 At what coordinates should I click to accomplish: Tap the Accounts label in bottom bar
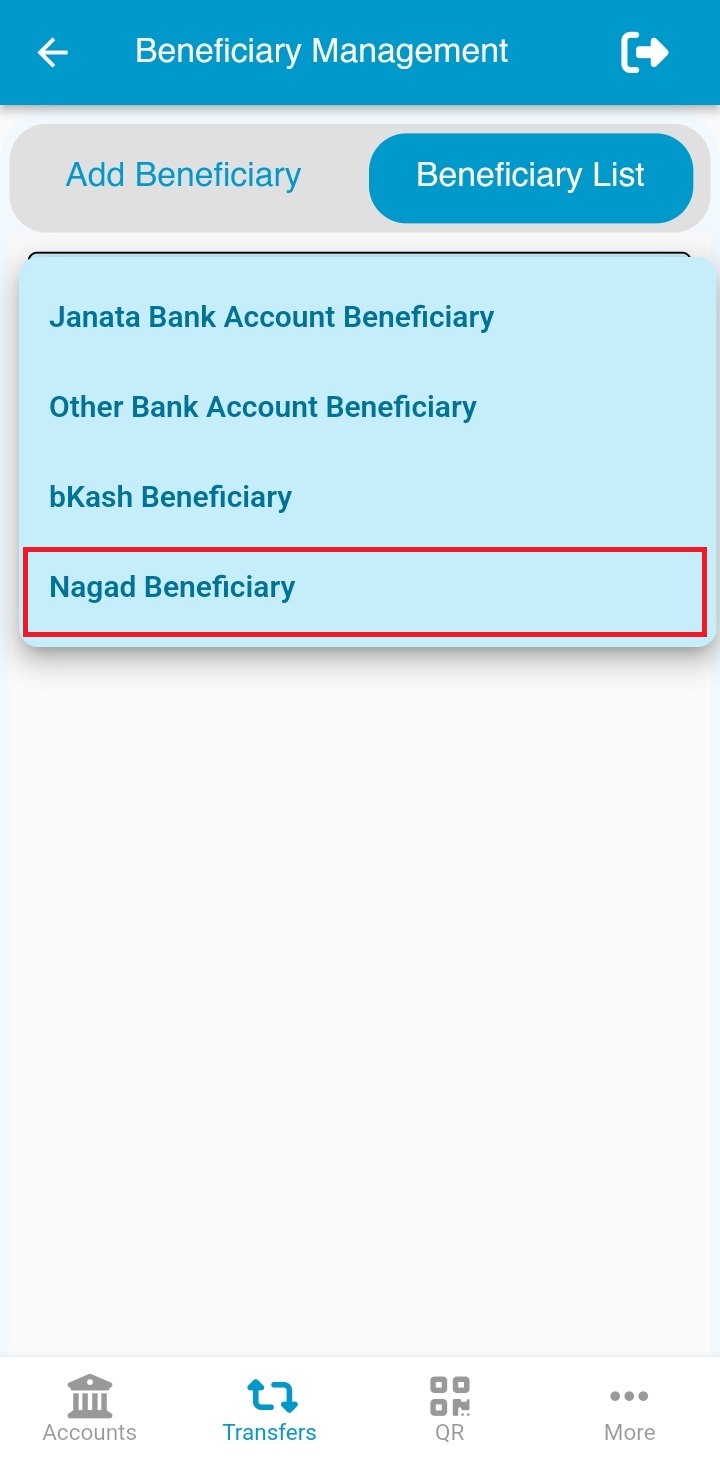(x=90, y=1432)
